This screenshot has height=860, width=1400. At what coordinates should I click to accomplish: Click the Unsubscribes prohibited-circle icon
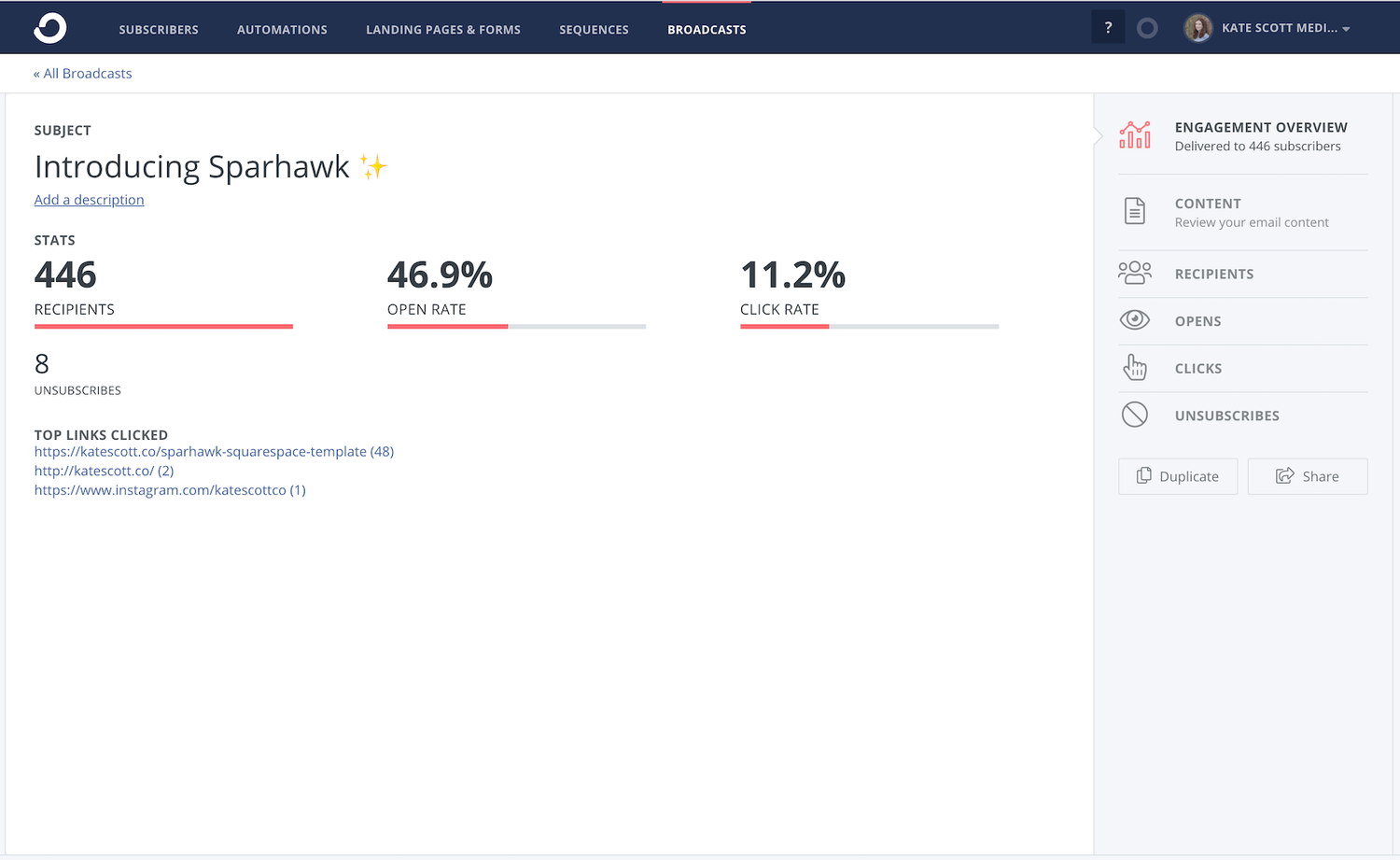[x=1135, y=415]
